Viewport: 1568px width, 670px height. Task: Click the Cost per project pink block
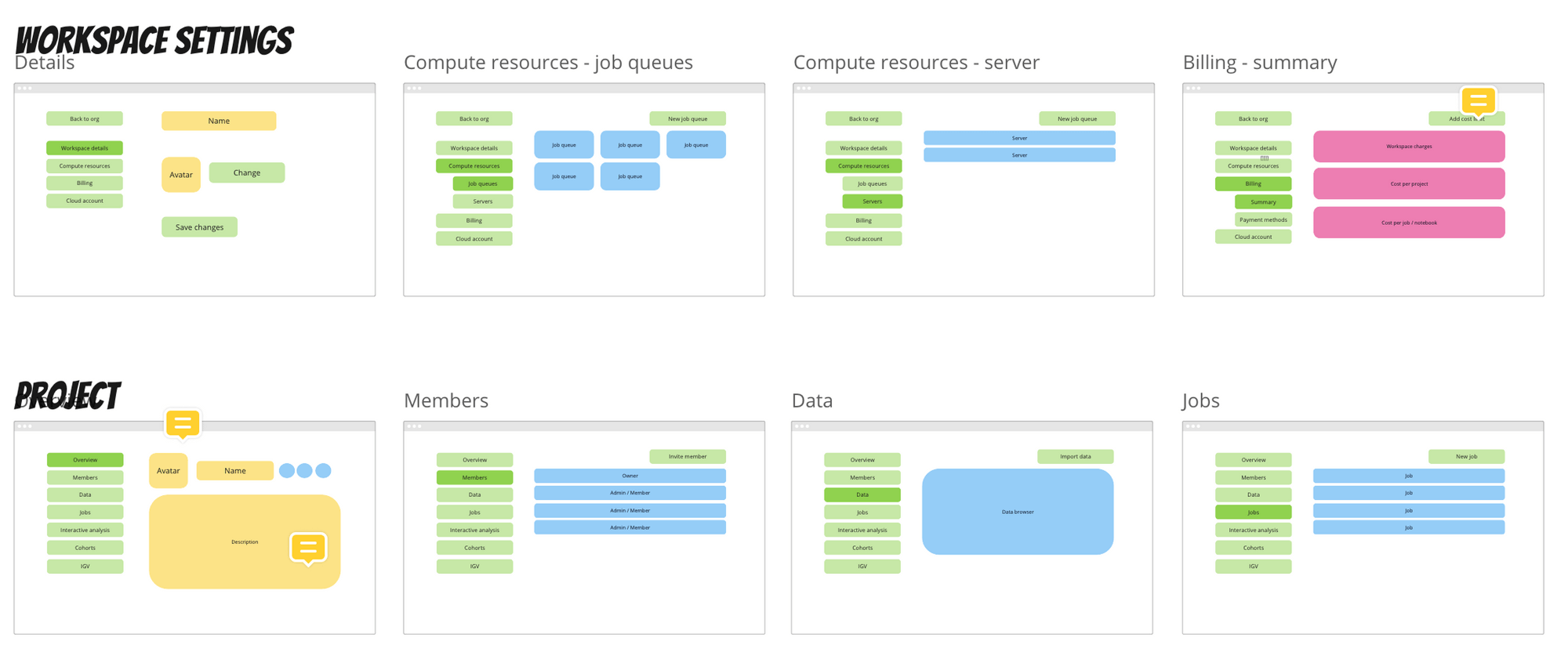[1409, 184]
